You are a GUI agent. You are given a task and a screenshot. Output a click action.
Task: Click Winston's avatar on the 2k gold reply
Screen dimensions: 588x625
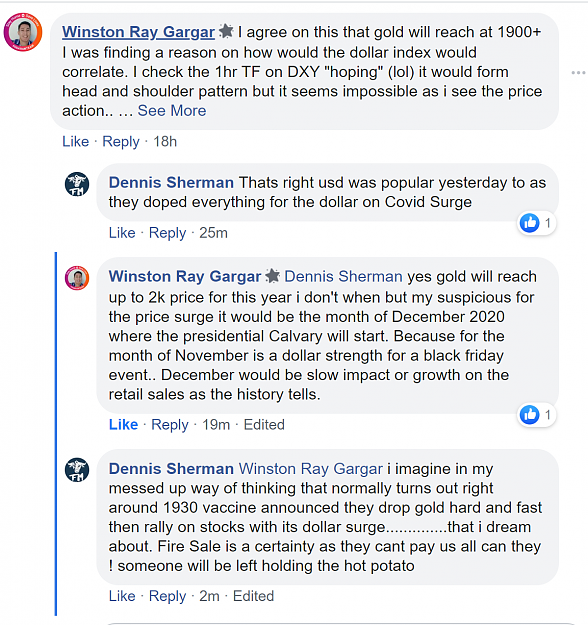(x=77, y=278)
